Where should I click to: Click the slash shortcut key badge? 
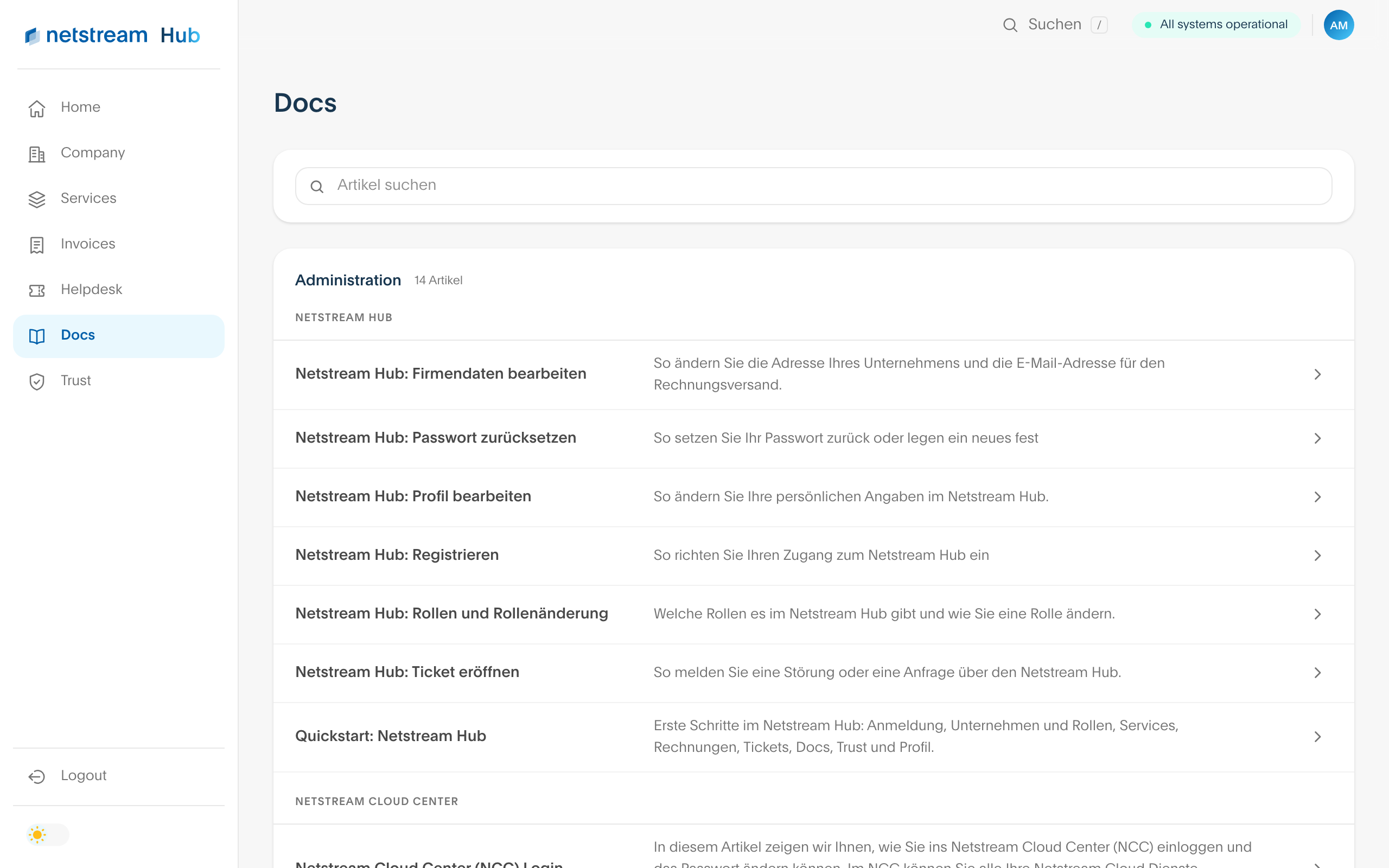(1099, 25)
